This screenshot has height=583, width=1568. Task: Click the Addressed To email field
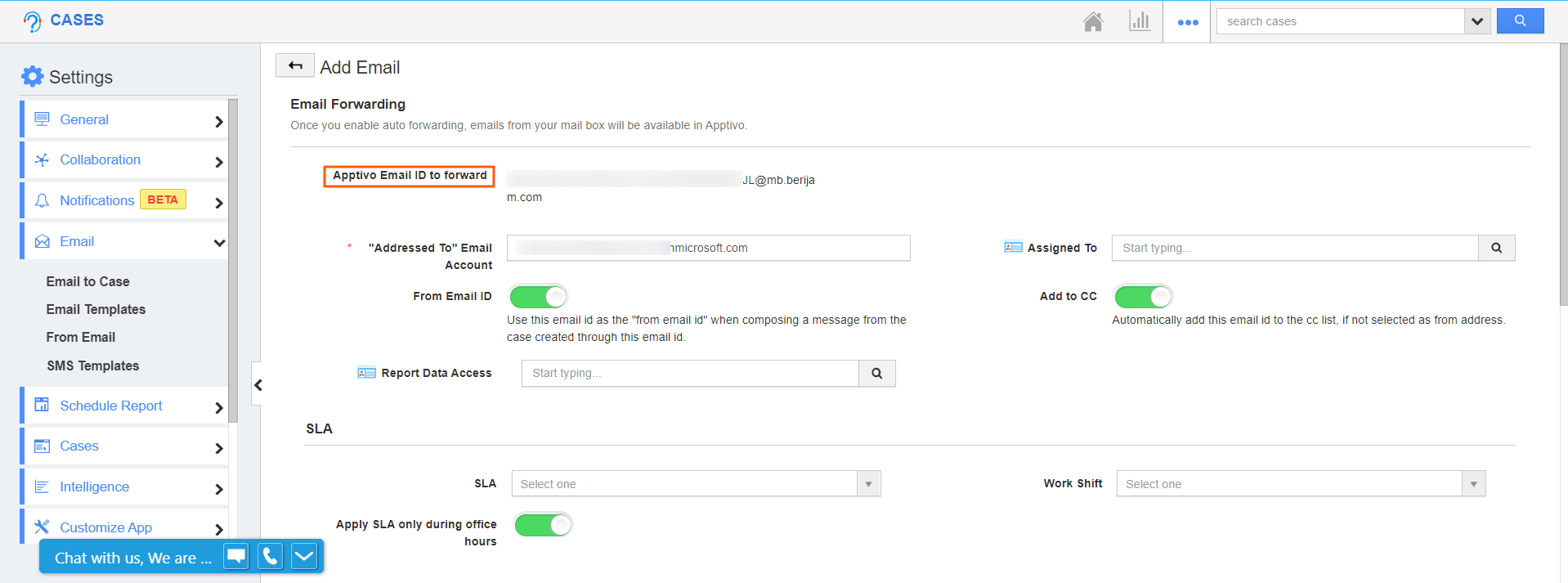tap(708, 248)
